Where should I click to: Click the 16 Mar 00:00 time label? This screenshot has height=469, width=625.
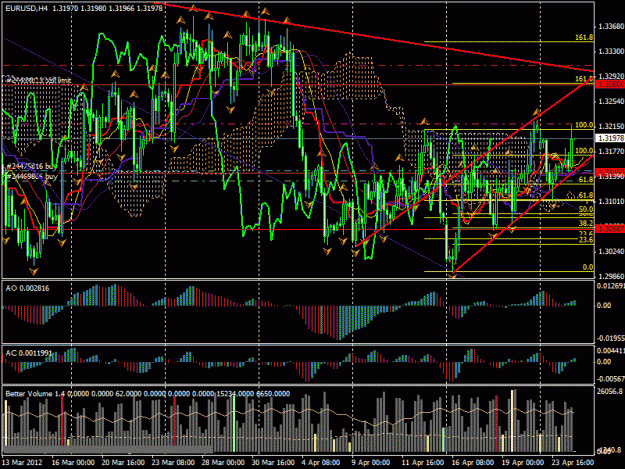pyautogui.click(x=73, y=462)
